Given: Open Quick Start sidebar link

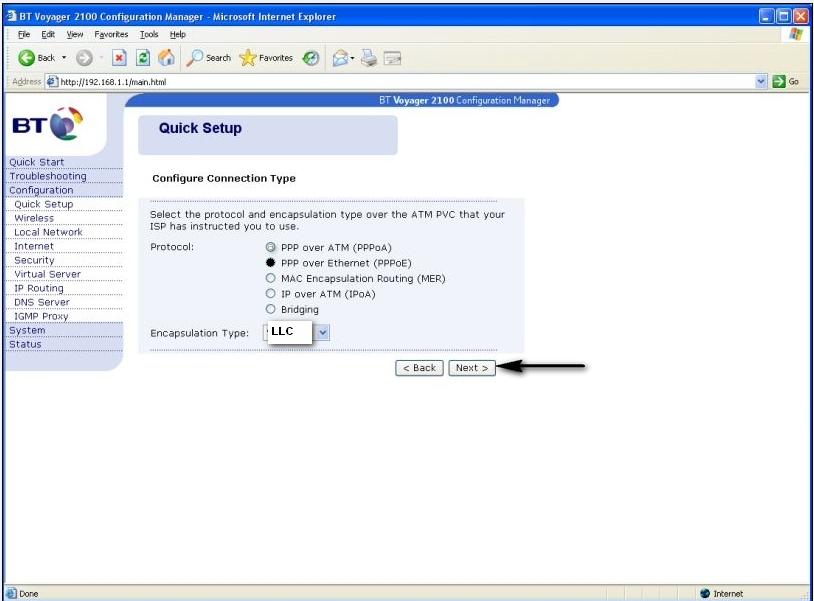Looking at the screenshot, I should tap(36, 162).
